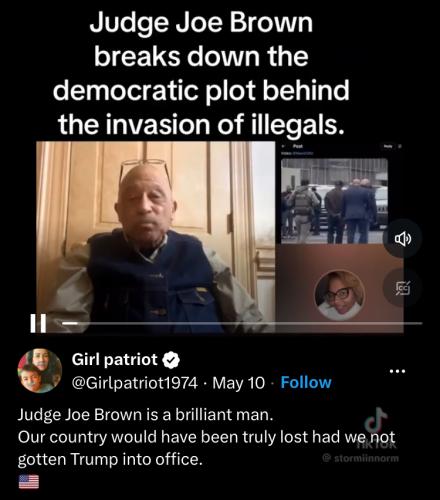Click the Reply button in embedded post
The image size is (440, 500).
pos(387,146)
